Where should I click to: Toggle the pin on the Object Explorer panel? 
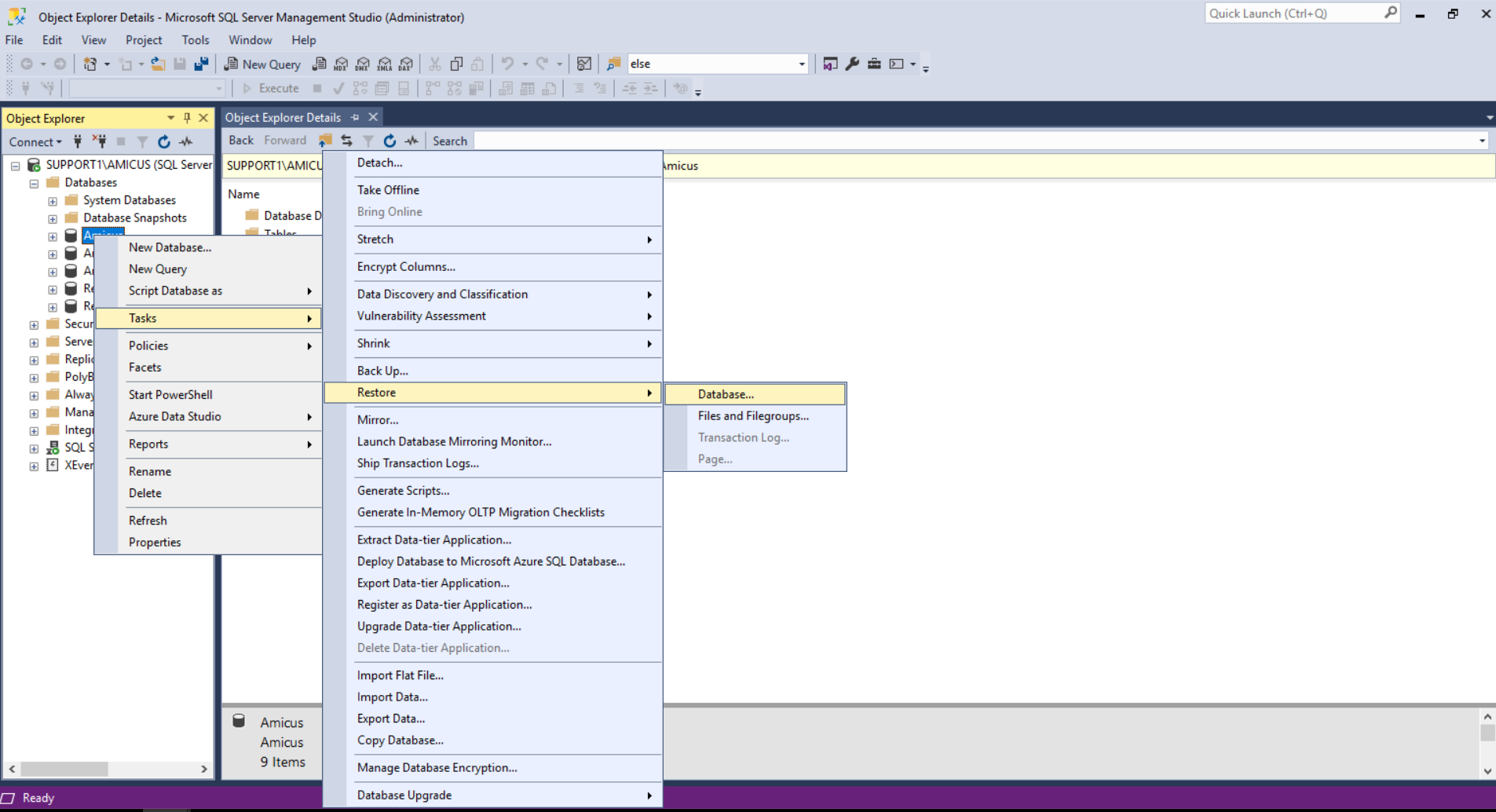coord(187,118)
